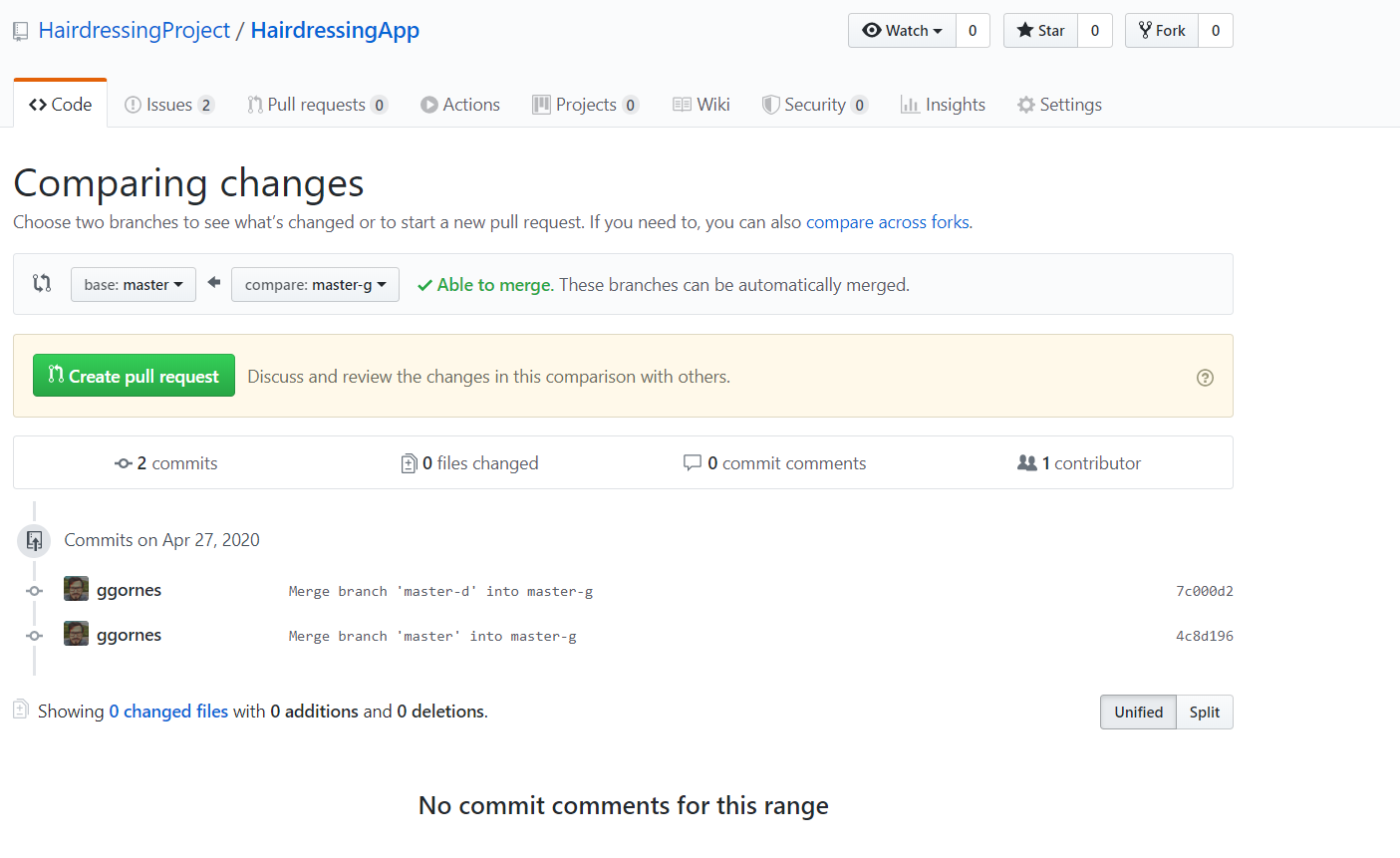Image resolution: width=1400 pixels, height=858 pixels.
Task: Switch to the Issues tab
Action: (x=169, y=105)
